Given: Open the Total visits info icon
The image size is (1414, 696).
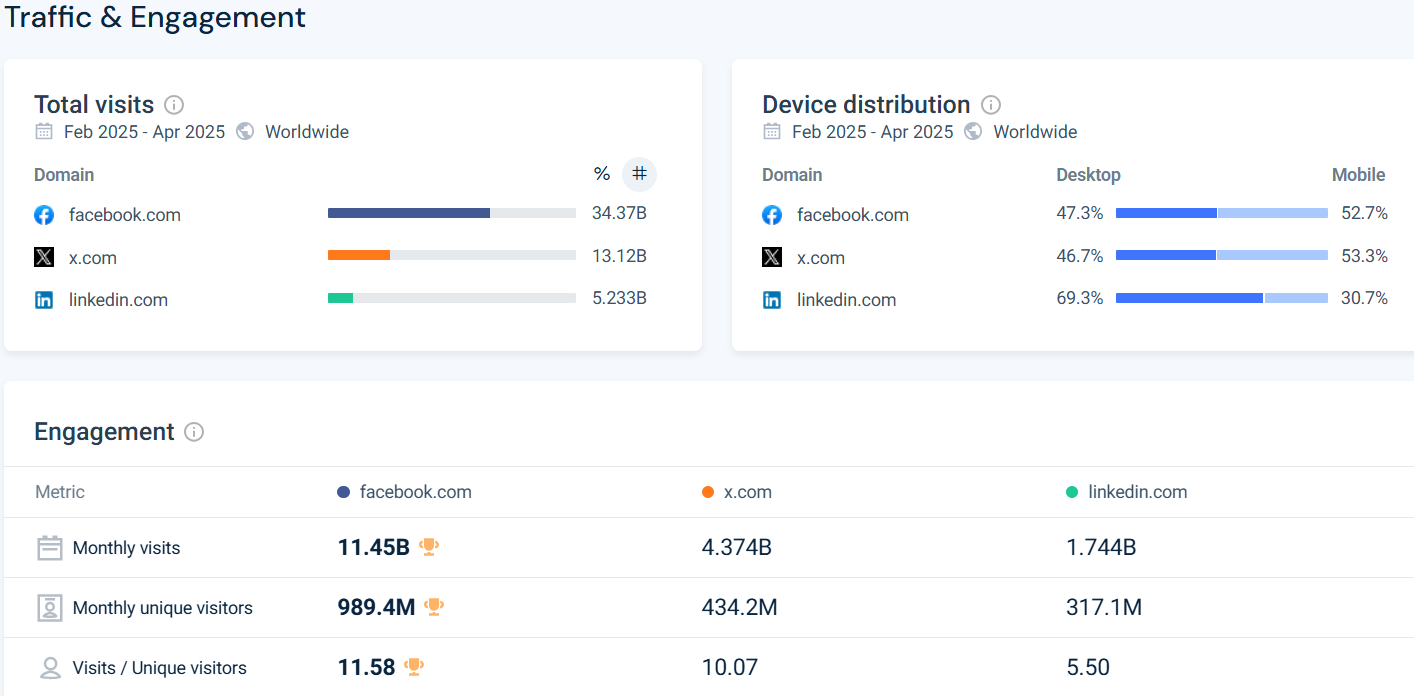Looking at the screenshot, I should click(174, 105).
